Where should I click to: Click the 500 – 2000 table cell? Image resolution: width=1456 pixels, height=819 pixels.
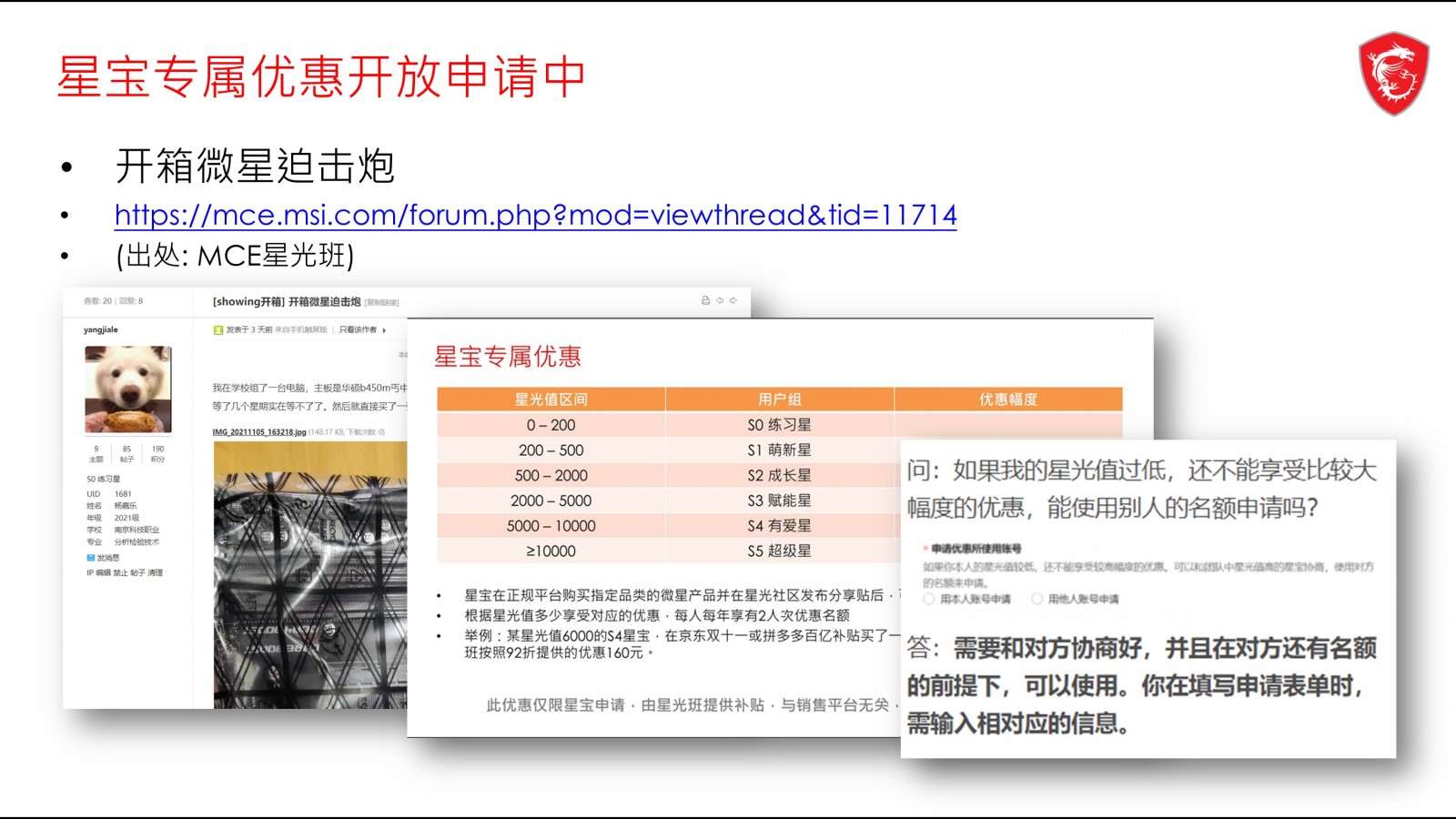point(551,475)
